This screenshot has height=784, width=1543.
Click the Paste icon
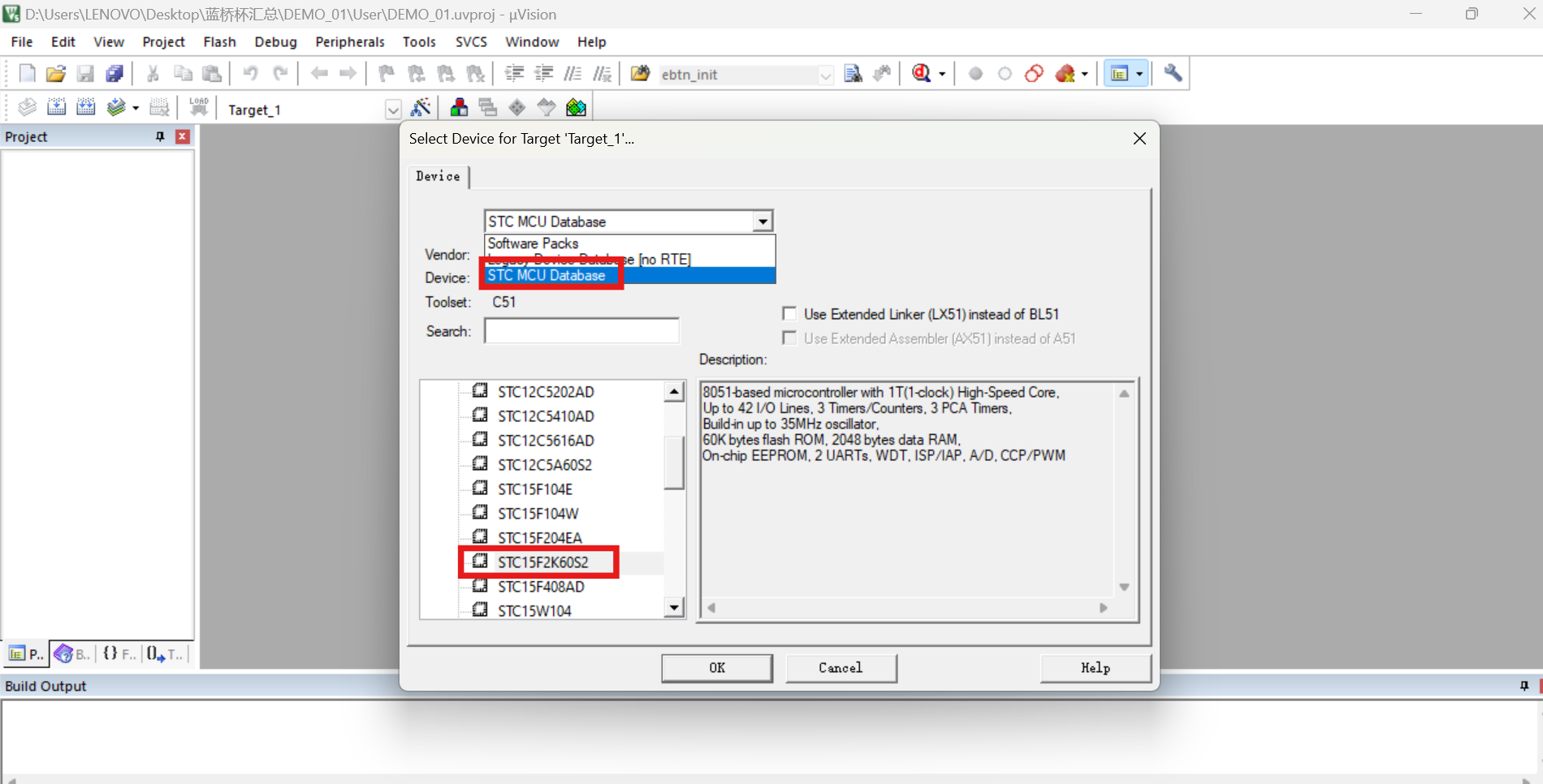(212, 74)
